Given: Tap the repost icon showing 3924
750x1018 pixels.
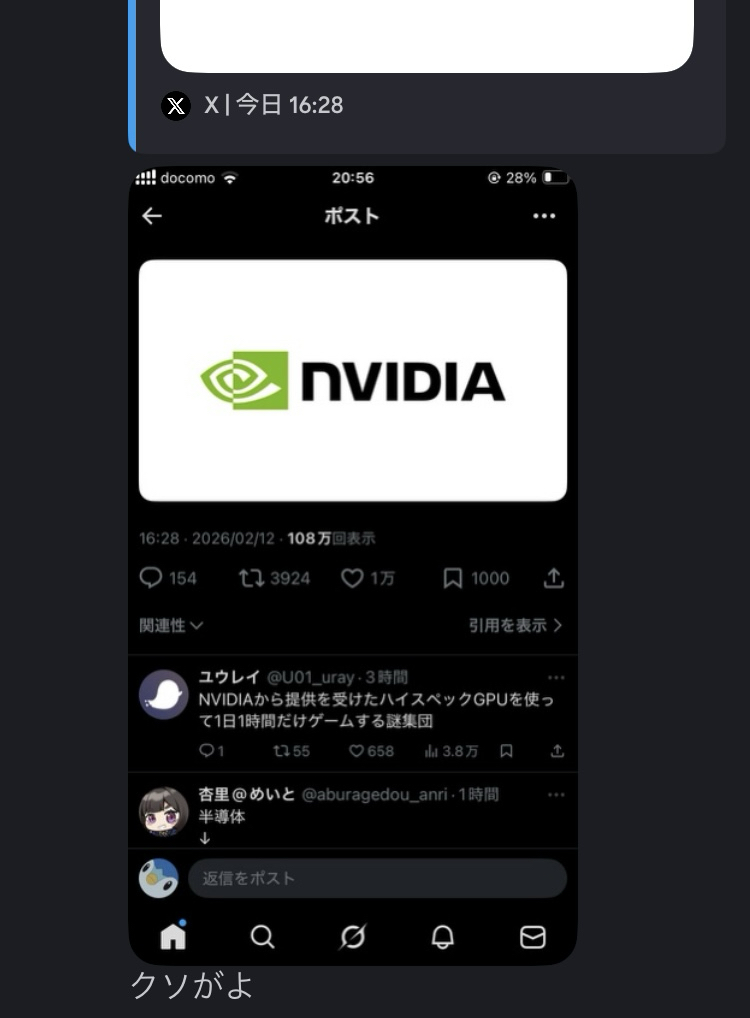Looking at the screenshot, I should click(x=274, y=578).
